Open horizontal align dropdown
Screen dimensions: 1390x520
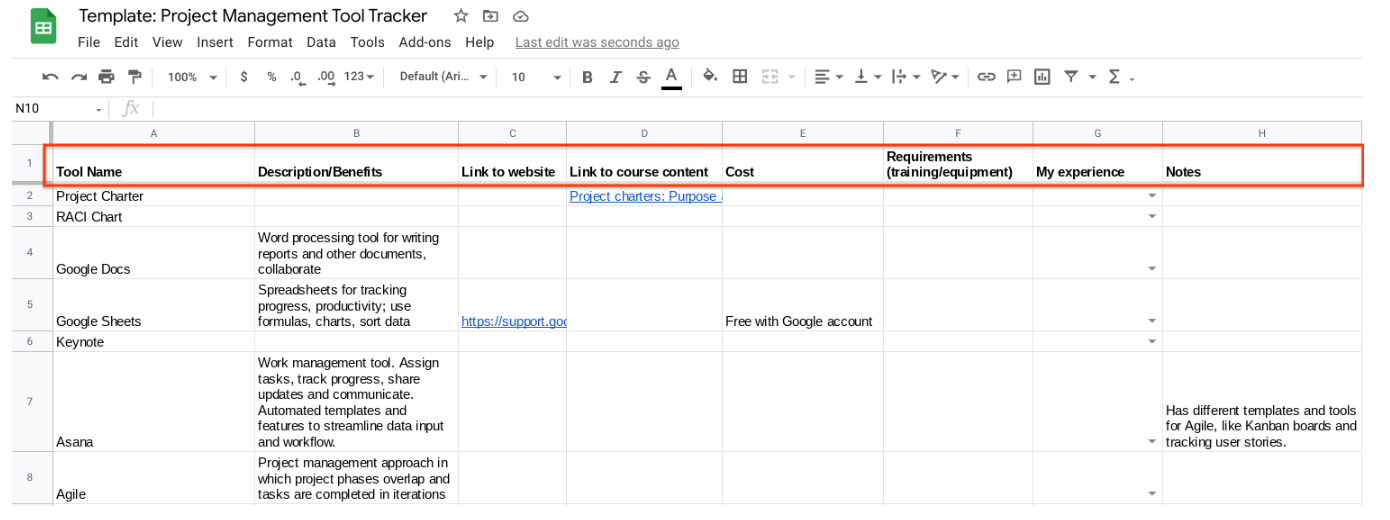(828, 77)
